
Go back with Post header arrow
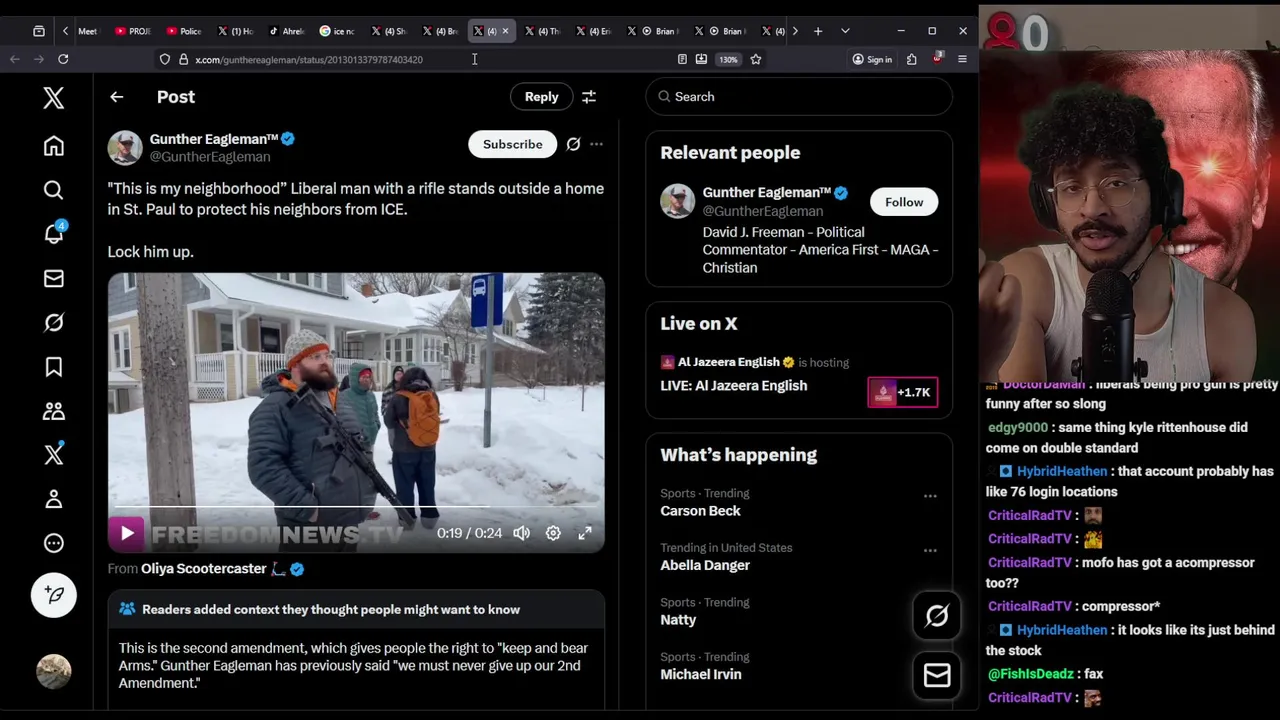117,97
